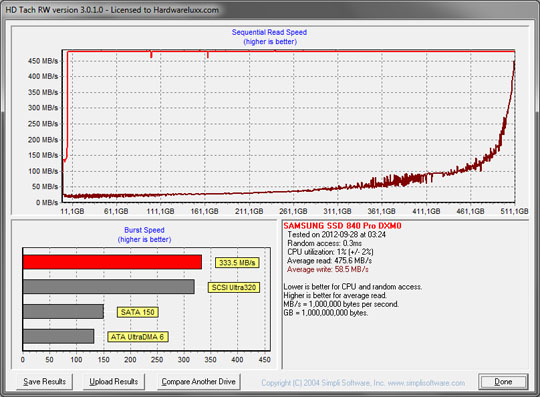This screenshot has height=397, width=540.
Task: Click the gray ATA UltraDMA 6 bar
Action: click(59, 336)
